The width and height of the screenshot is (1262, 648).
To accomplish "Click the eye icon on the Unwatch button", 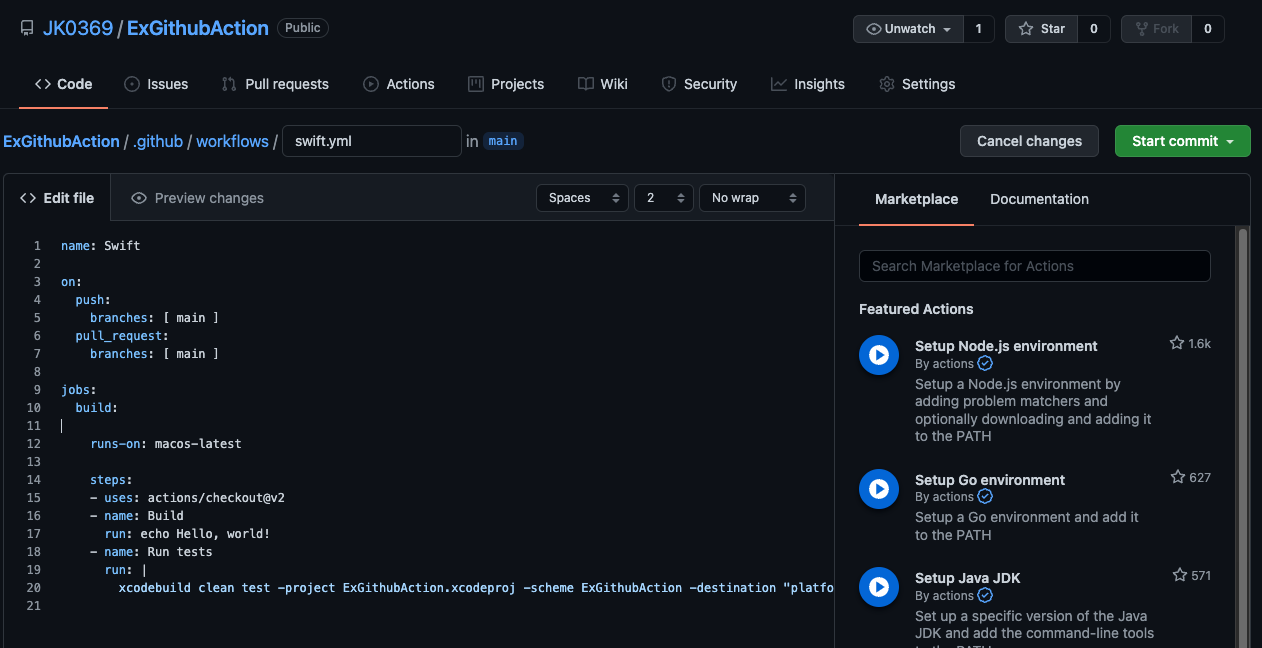I will (874, 29).
